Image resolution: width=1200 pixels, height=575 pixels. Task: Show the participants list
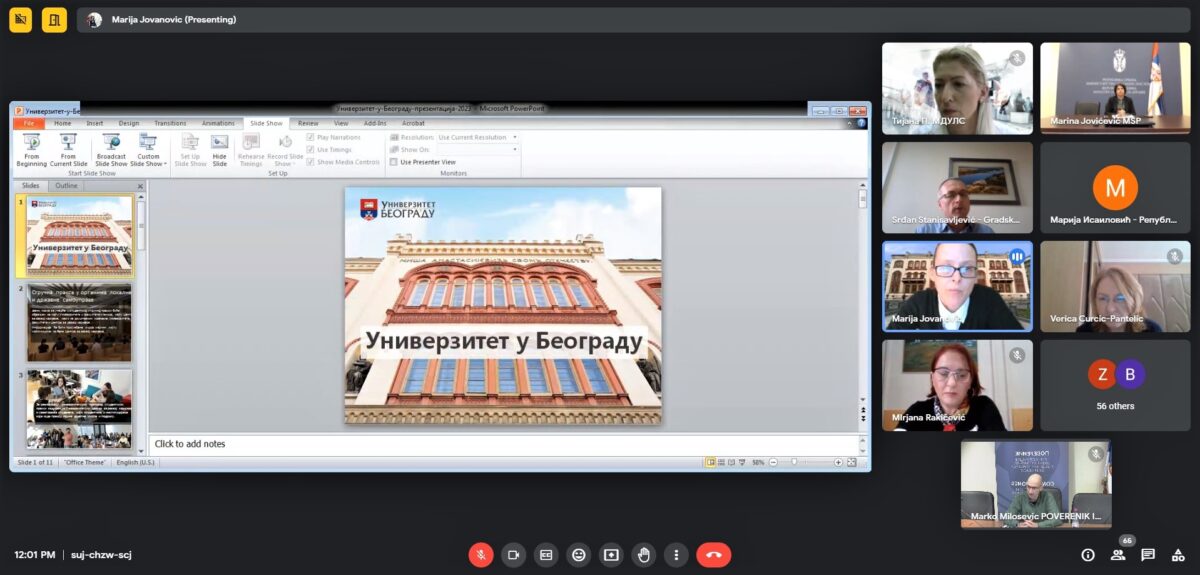(x=1118, y=554)
